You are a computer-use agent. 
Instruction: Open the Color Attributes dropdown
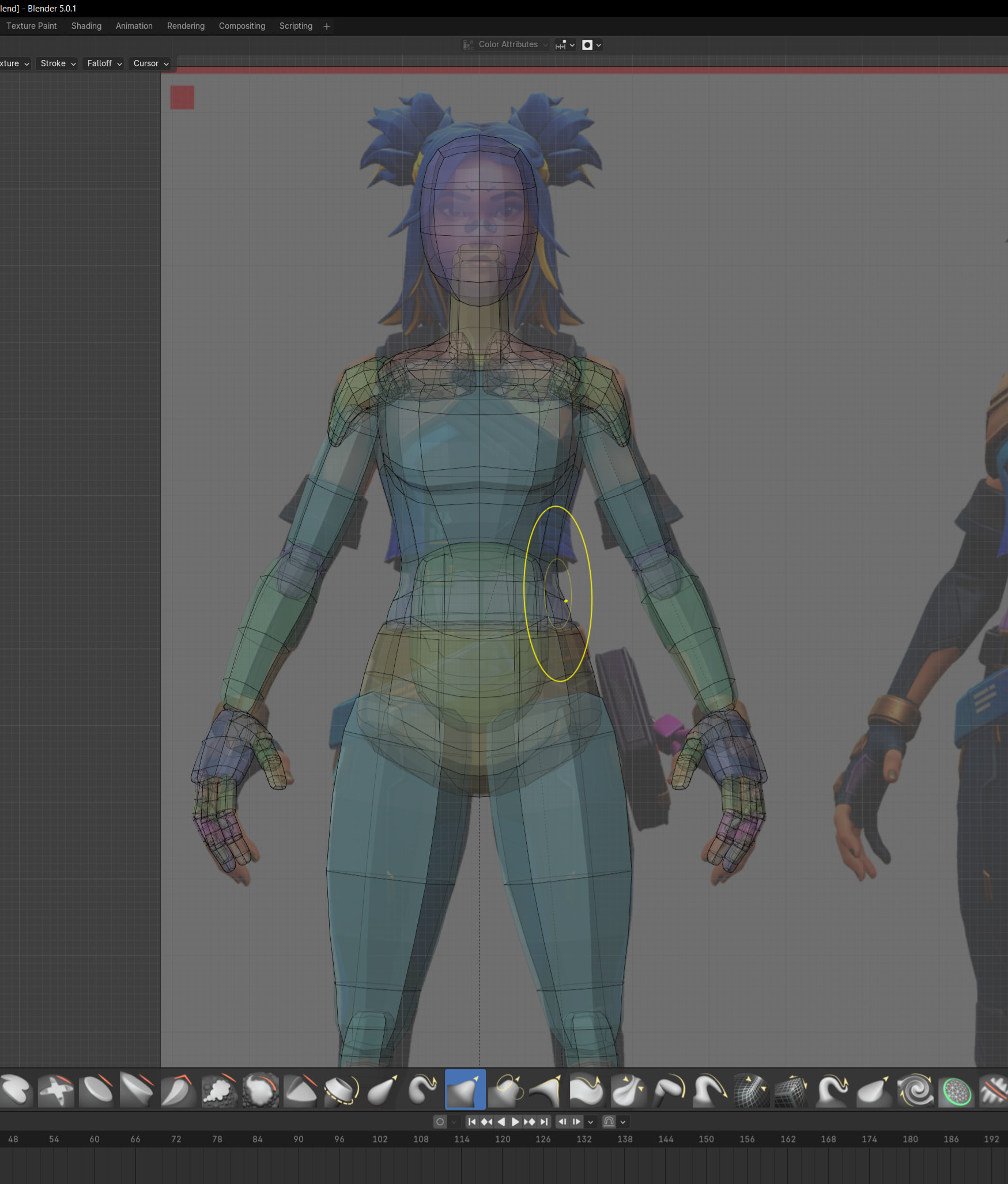click(x=507, y=44)
